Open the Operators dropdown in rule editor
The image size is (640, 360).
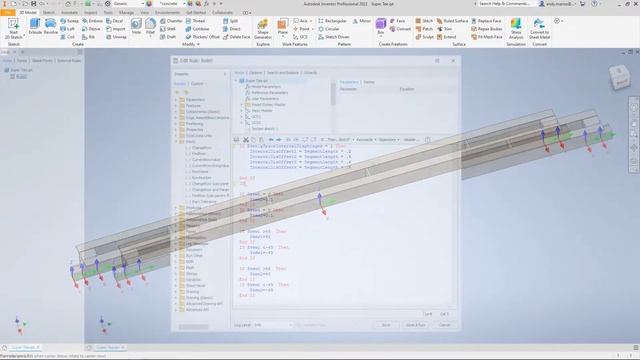[389, 140]
